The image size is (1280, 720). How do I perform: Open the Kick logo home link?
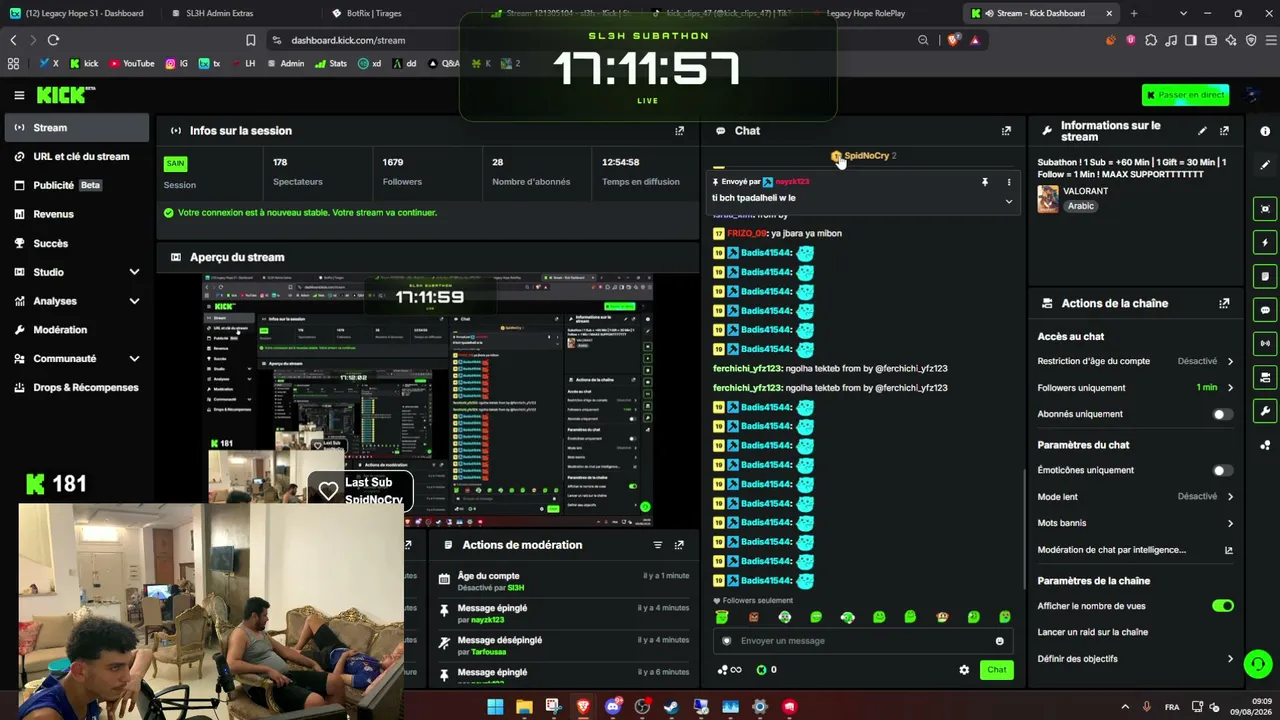(65, 95)
